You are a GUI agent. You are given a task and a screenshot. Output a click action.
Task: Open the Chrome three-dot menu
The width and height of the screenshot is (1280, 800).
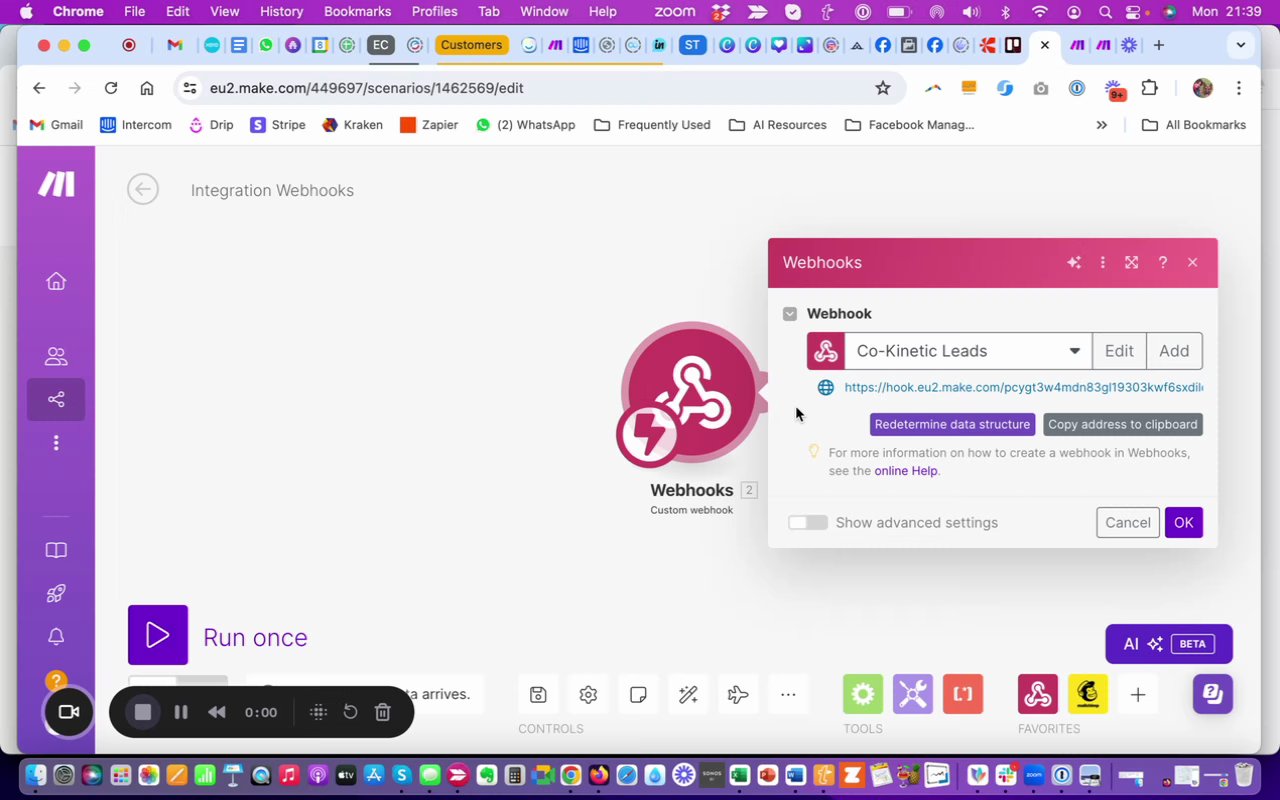1239,88
